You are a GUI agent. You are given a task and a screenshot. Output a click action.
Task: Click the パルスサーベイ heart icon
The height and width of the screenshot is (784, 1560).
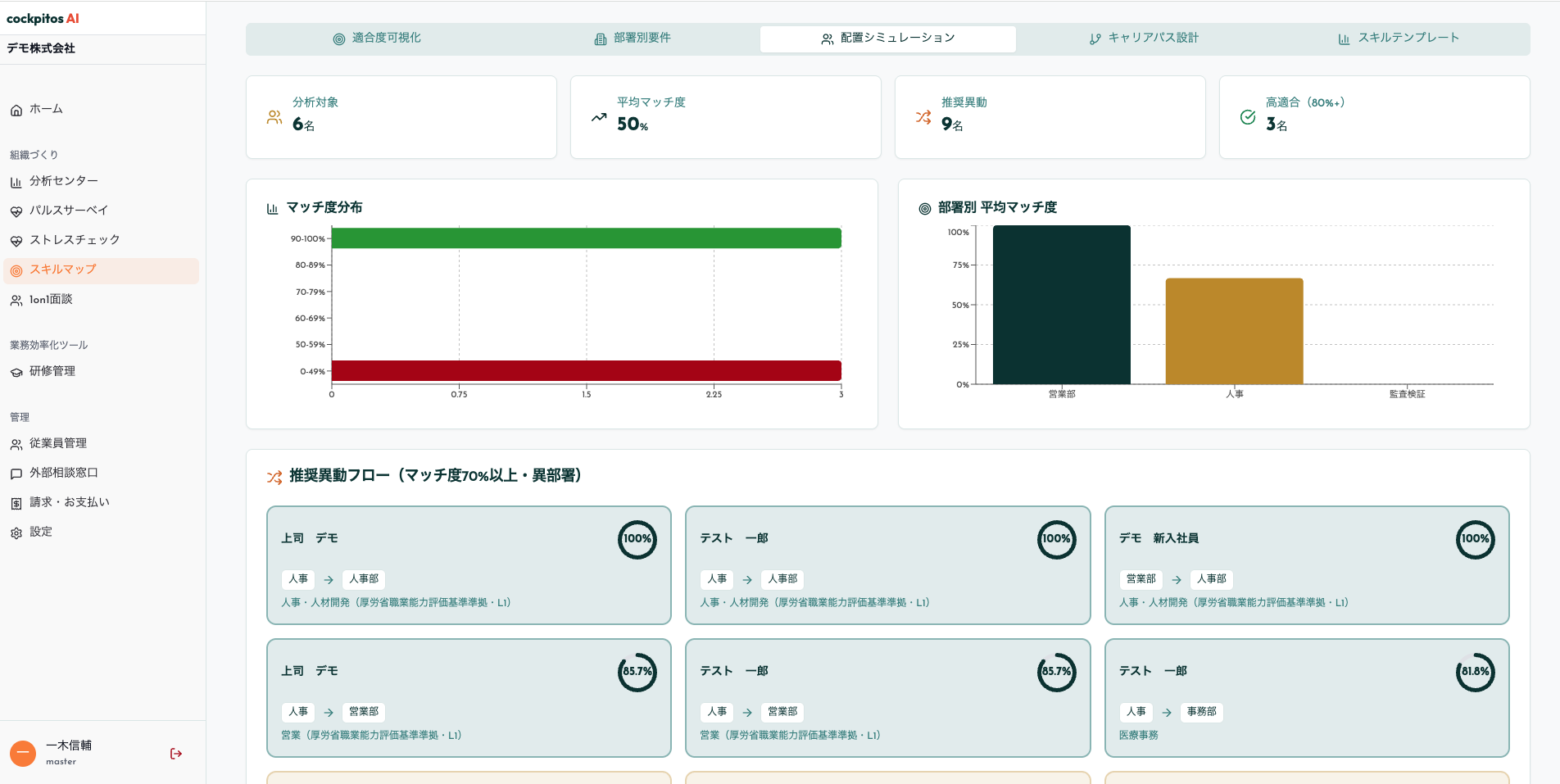16,211
